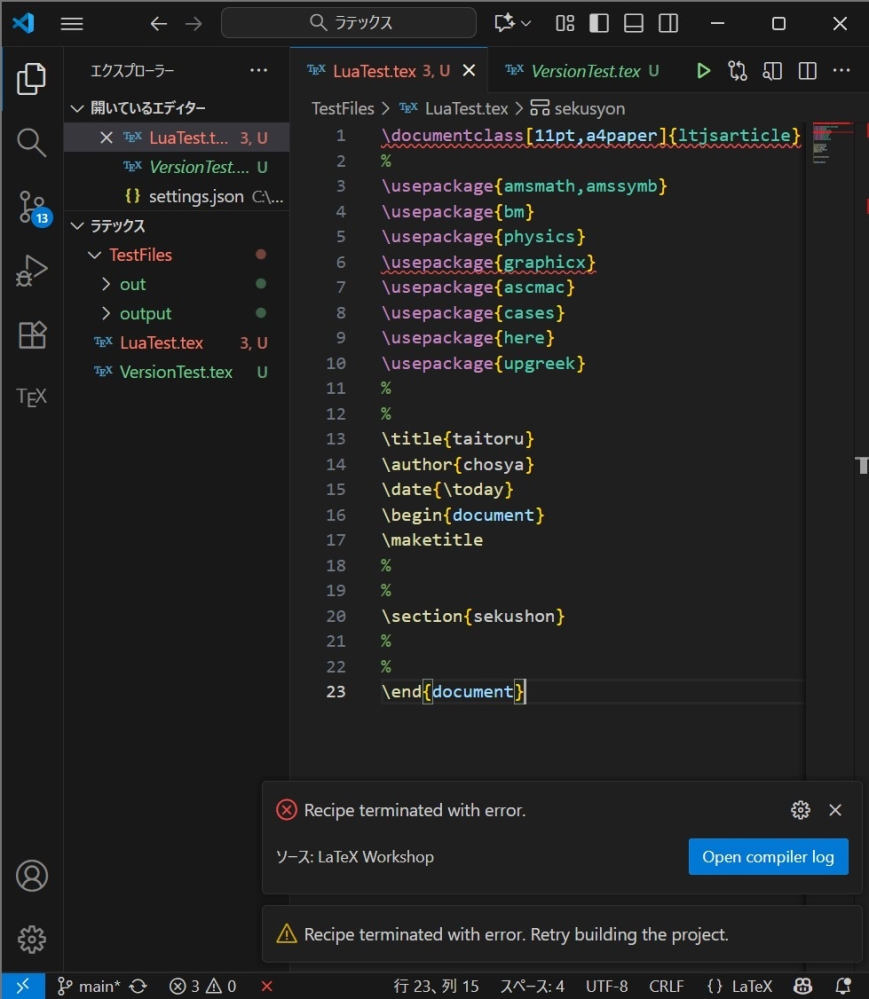The width and height of the screenshot is (869, 999).
Task: Toggle the bottom panel visibility
Action: point(632,22)
